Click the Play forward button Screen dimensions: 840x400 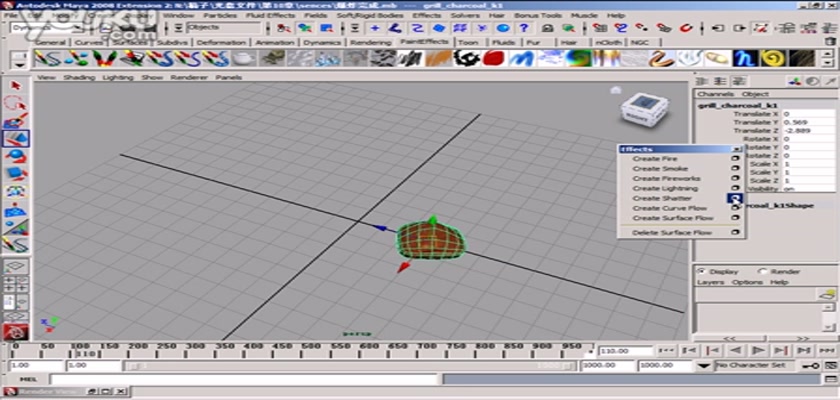758,350
